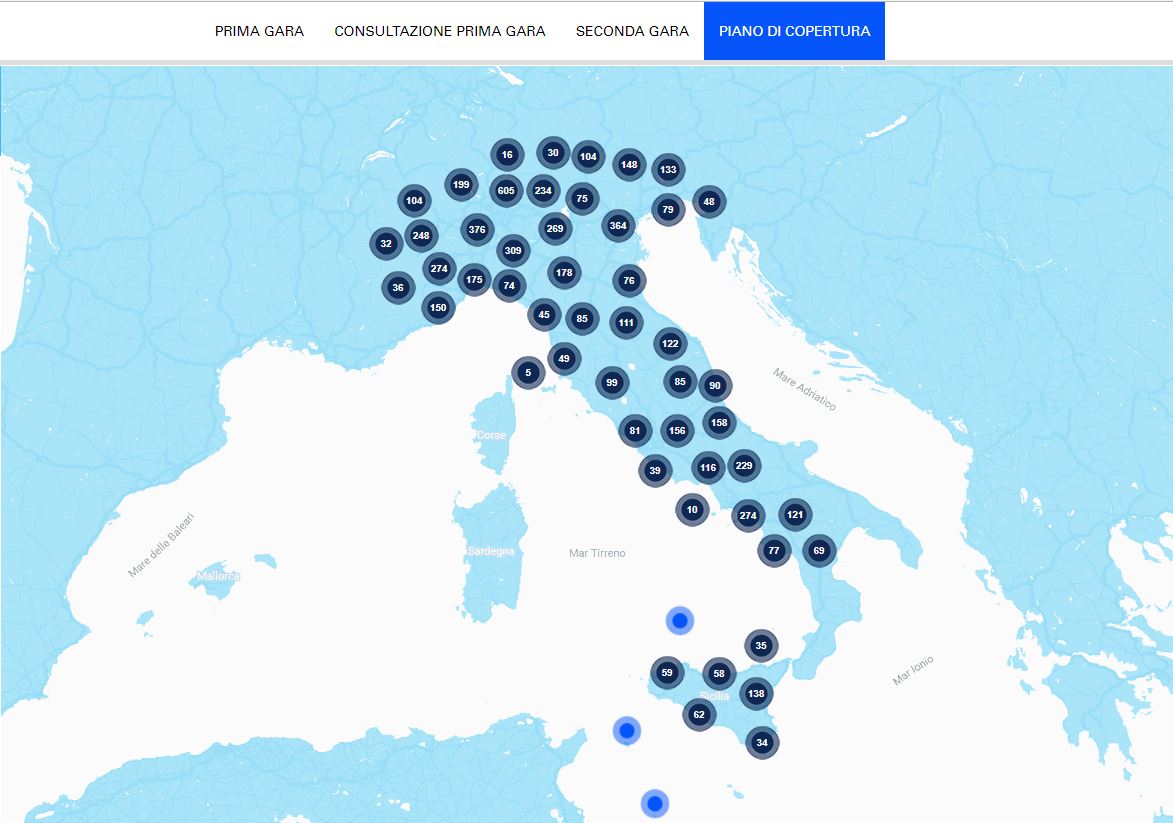This screenshot has height=823, width=1173.
Task: Select the 34 cluster marker
Action: click(762, 742)
